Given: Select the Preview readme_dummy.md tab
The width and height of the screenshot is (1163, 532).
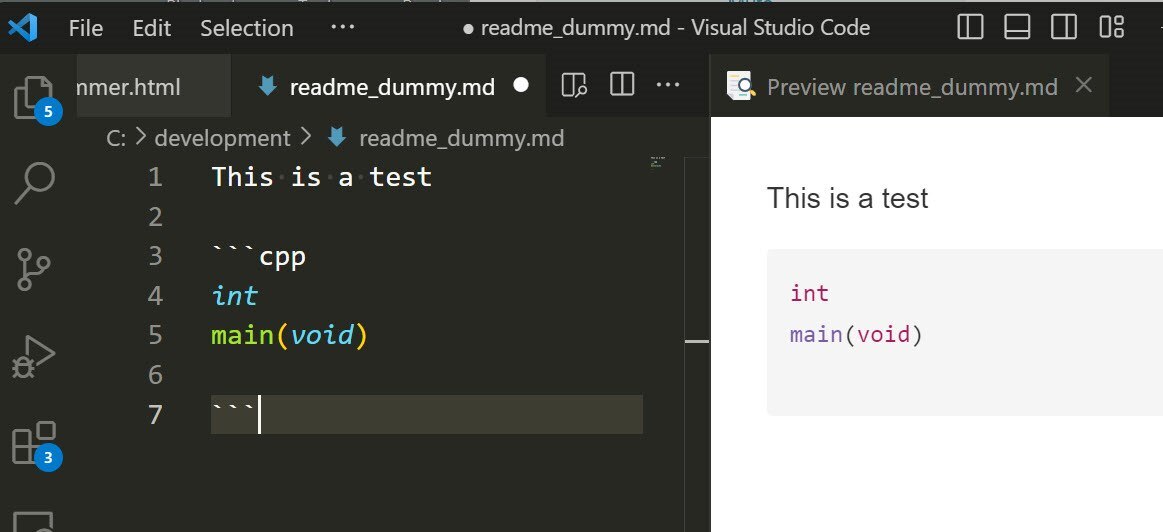Looking at the screenshot, I should pyautogui.click(x=909, y=85).
